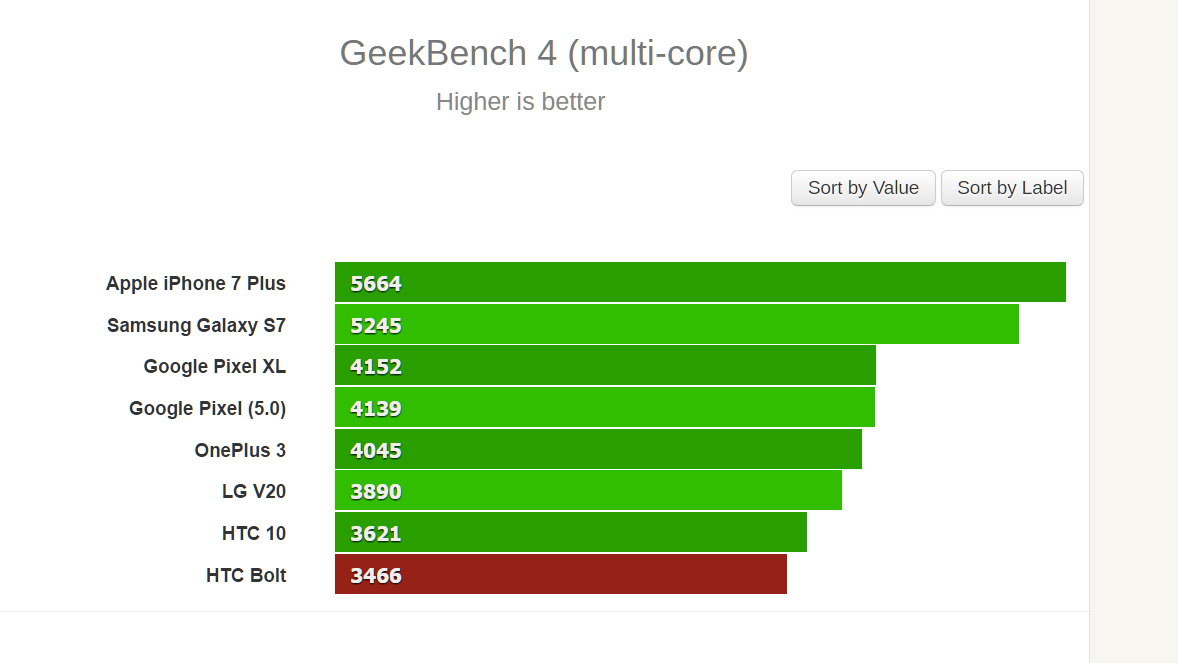This screenshot has height=663, width=1178.
Task: Click the LG V20 label
Action: click(254, 491)
